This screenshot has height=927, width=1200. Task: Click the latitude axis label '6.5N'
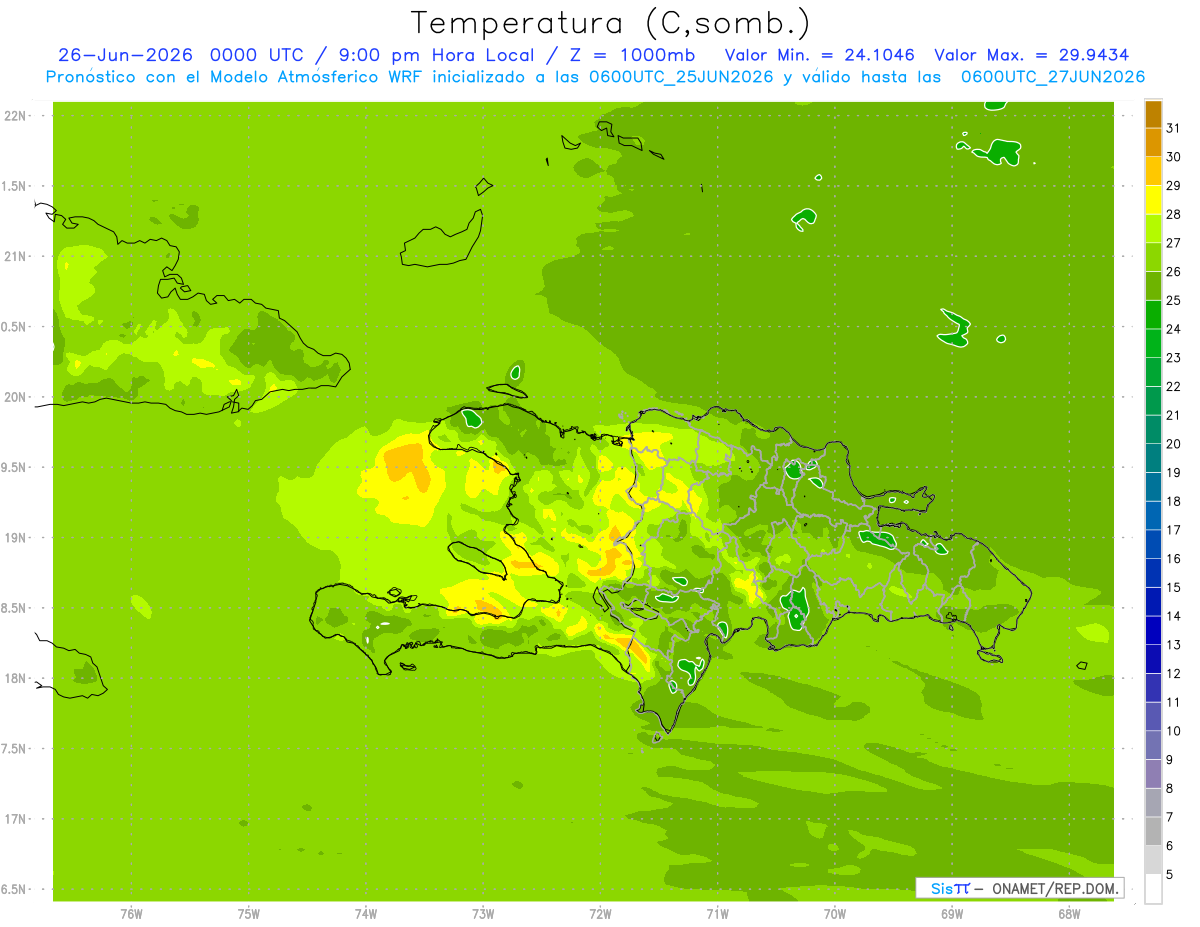pos(15,889)
